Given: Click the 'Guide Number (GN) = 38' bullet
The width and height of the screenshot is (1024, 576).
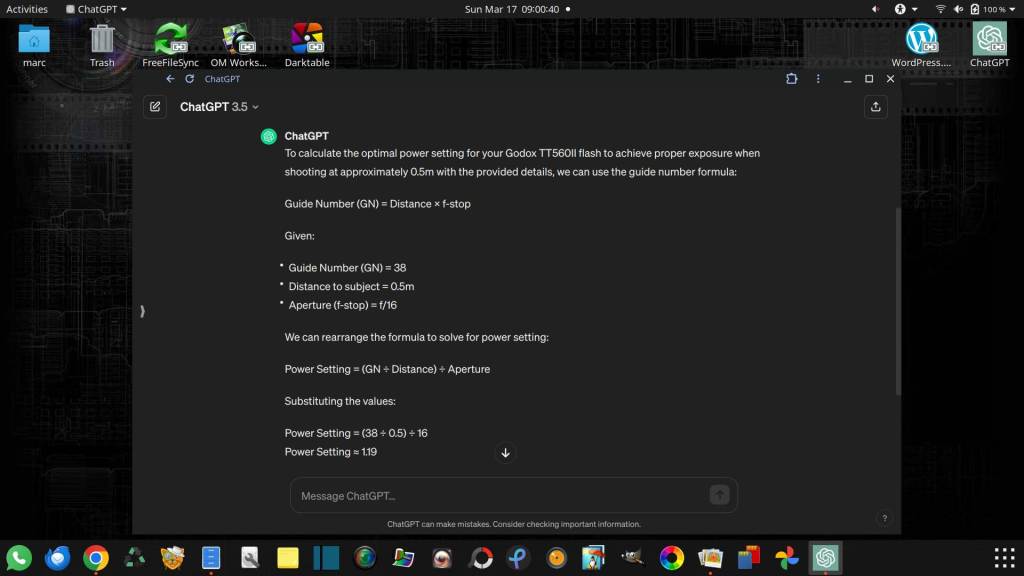Looking at the screenshot, I should tap(347, 268).
